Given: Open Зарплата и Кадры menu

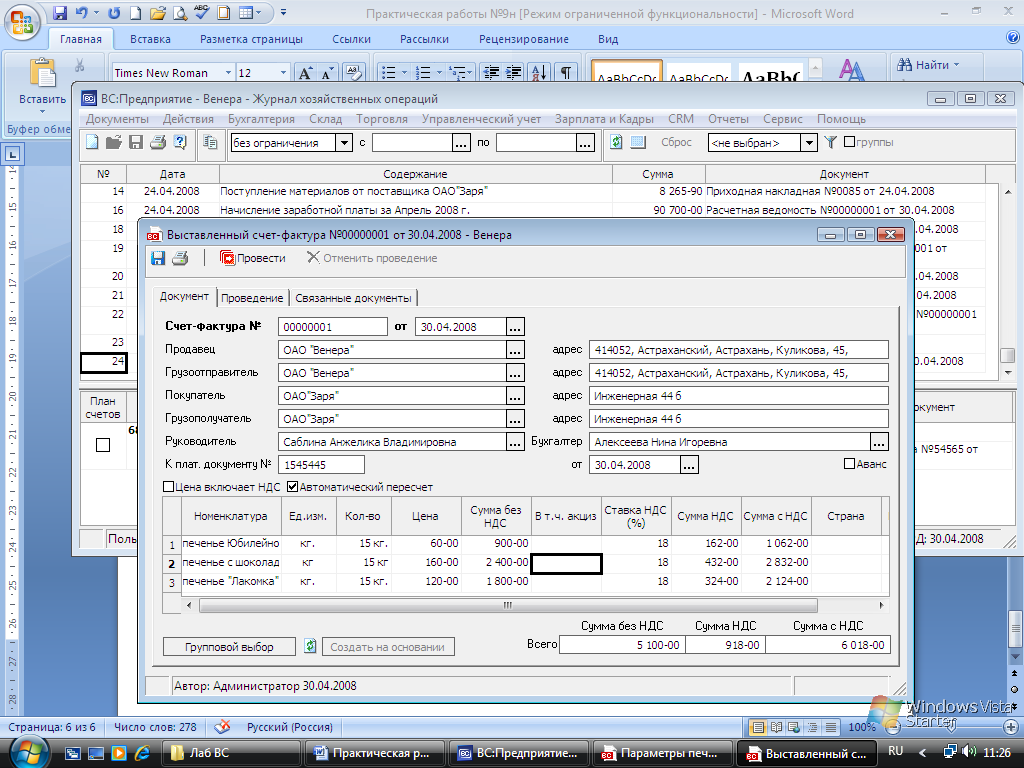Looking at the screenshot, I should pyautogui.click(x=604, y=119).
